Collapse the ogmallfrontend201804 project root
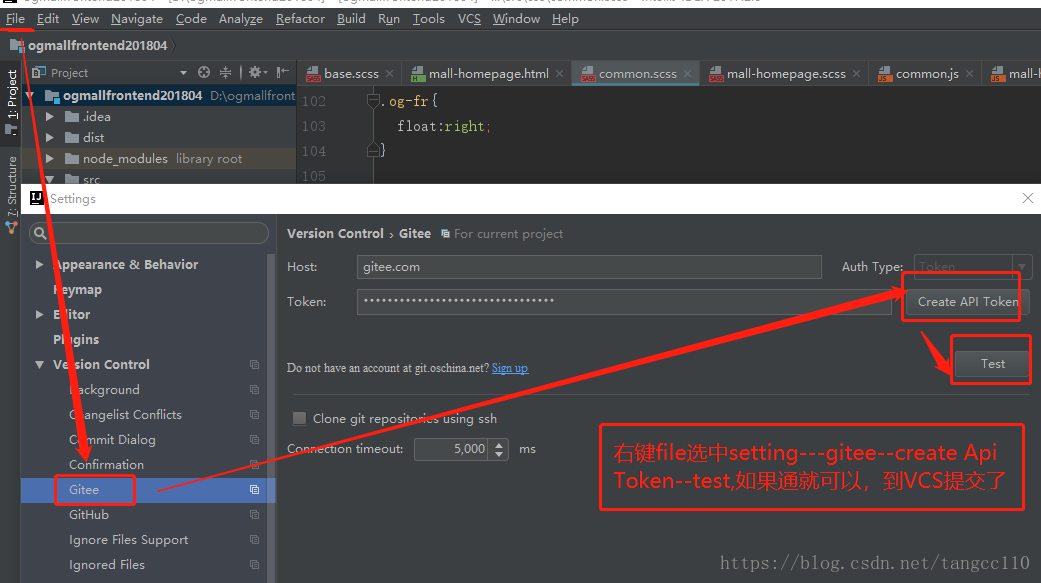The height and width of the screenshot is (583, 1041). coord(30,96)
